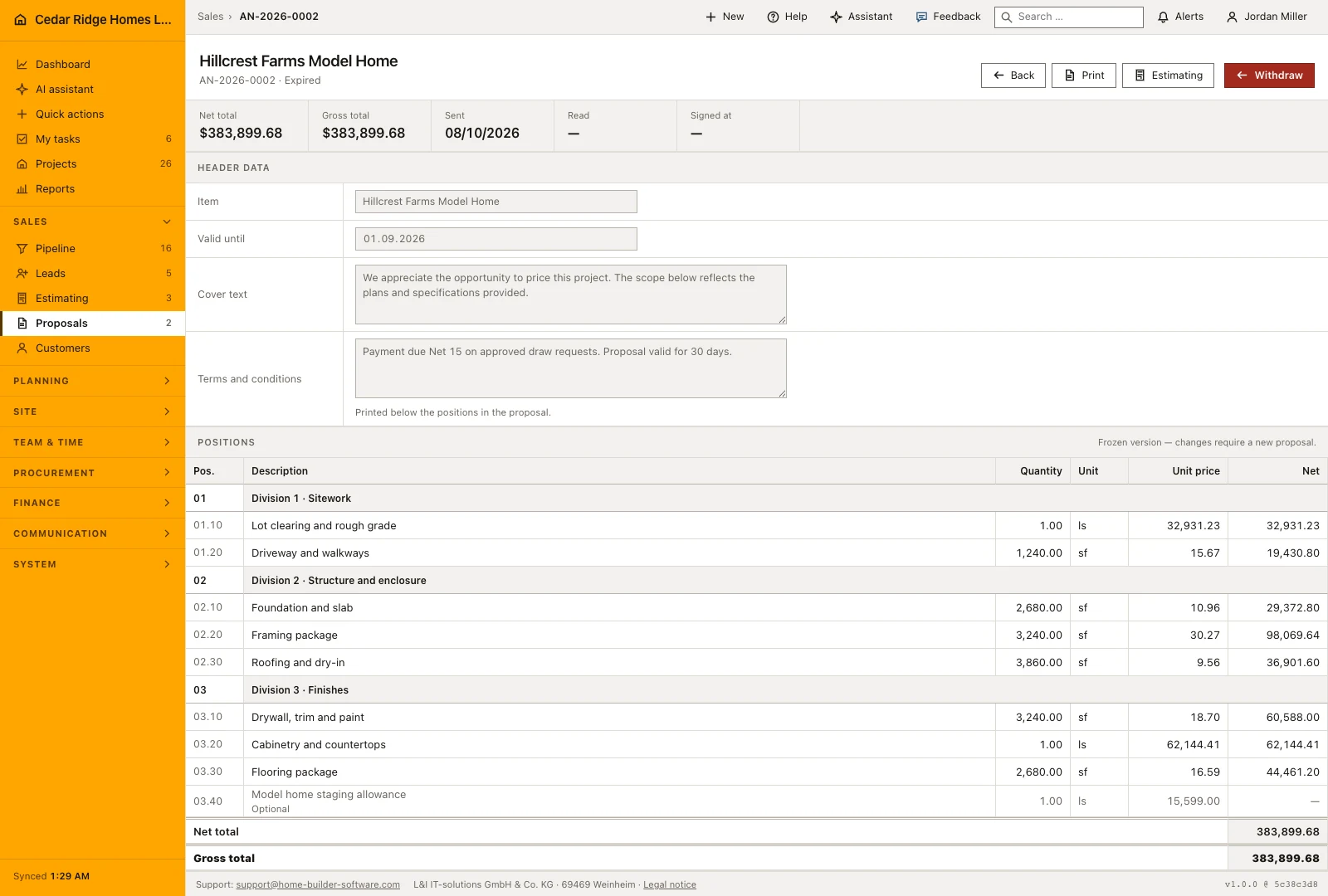Image resolution: width=1328 pixels, height=896 pixels.
Task: Open the Proposals menu item
Action: 93,324
